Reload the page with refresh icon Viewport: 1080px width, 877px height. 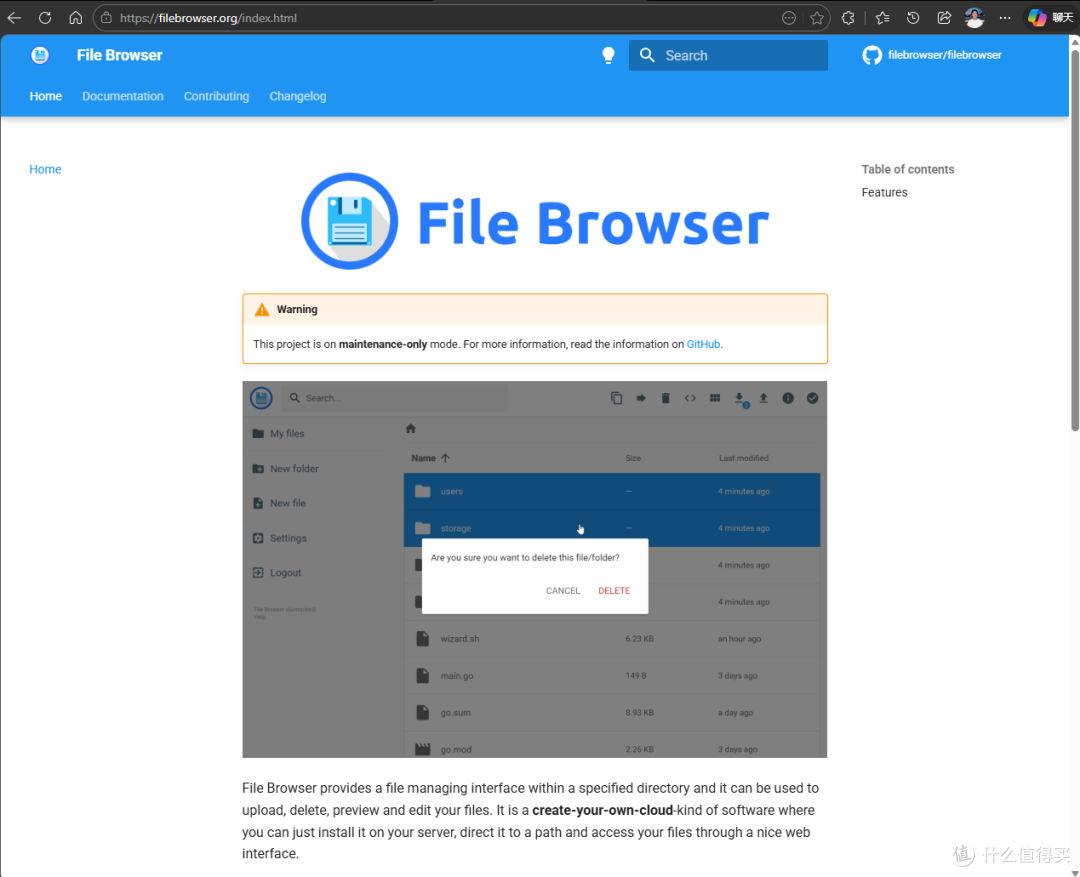(45, 18)
